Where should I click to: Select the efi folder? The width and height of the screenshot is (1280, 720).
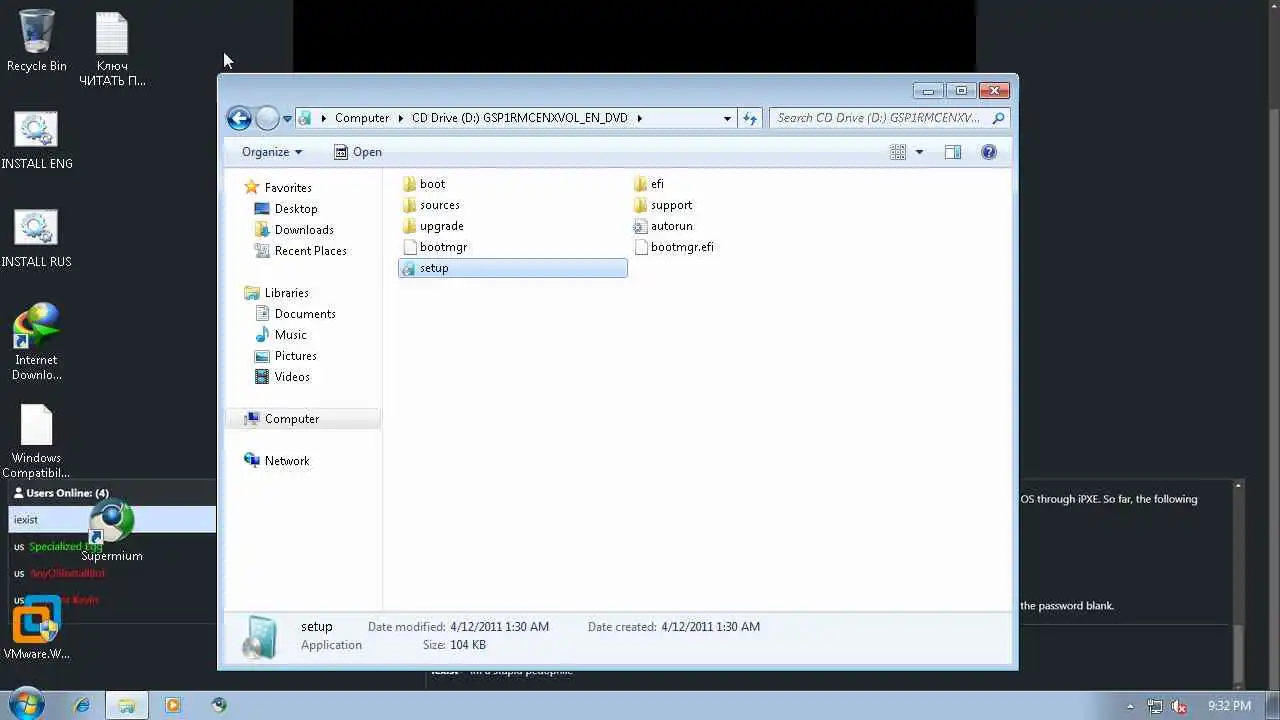(x=649, y=184)
